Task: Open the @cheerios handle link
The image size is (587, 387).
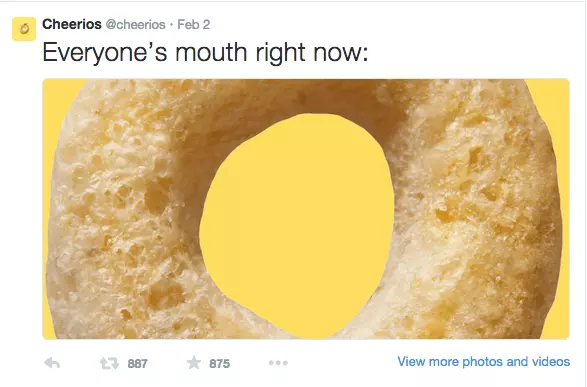Action: 136,25
